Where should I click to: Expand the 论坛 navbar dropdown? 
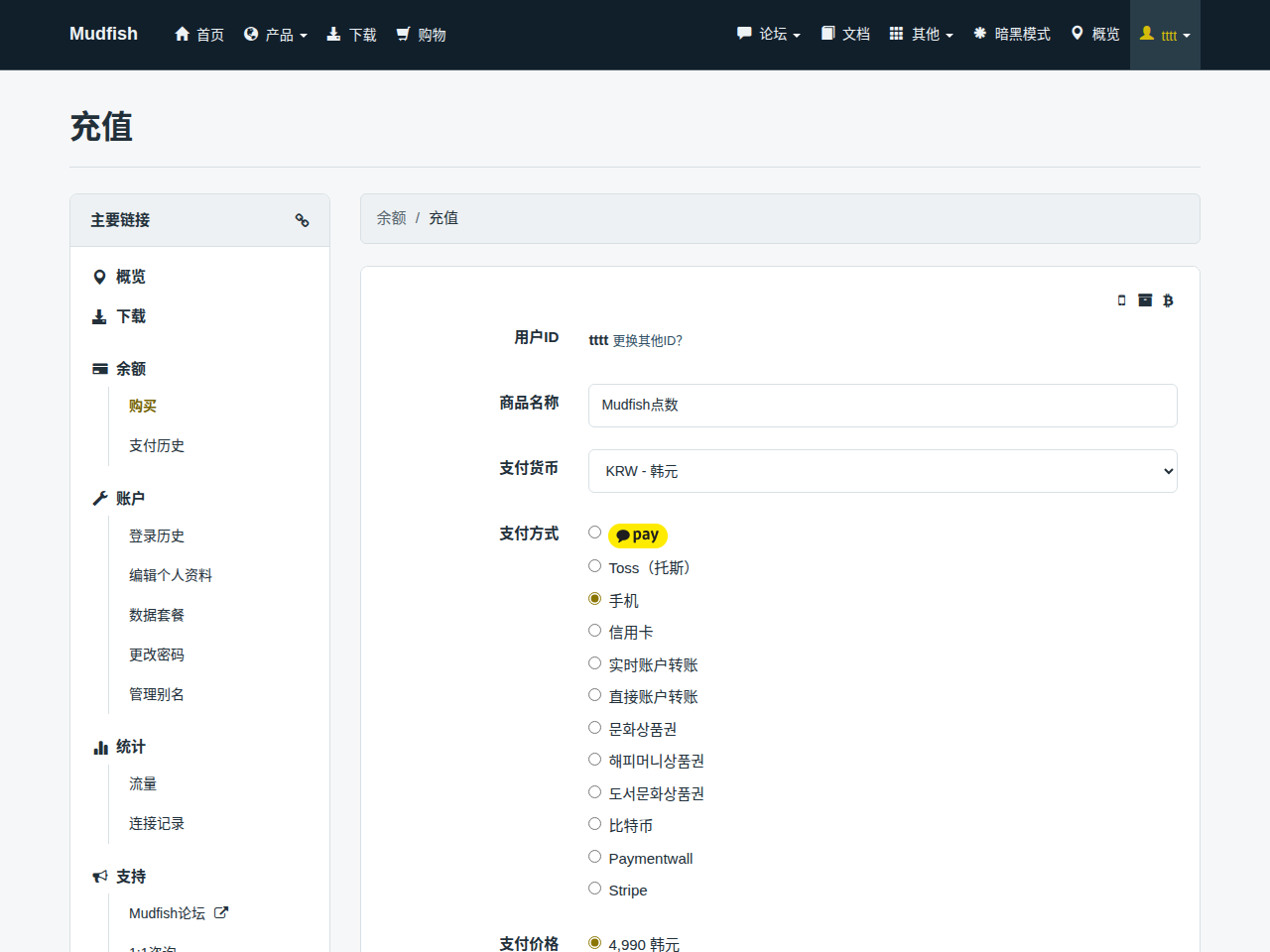769,35
